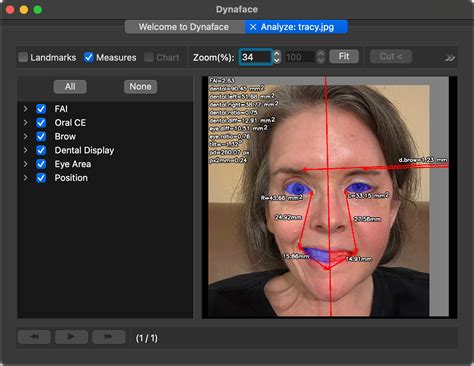The image size is (474, 366).
Task: Click the Fit zoom button
Action: tap(344, 56)
